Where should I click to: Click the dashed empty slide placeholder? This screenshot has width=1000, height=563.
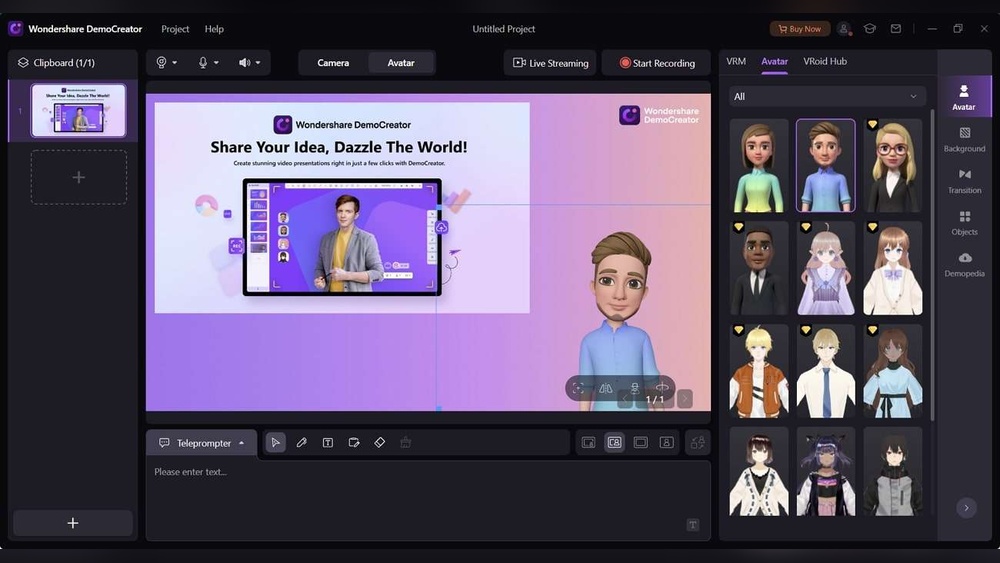click(78, 177)
